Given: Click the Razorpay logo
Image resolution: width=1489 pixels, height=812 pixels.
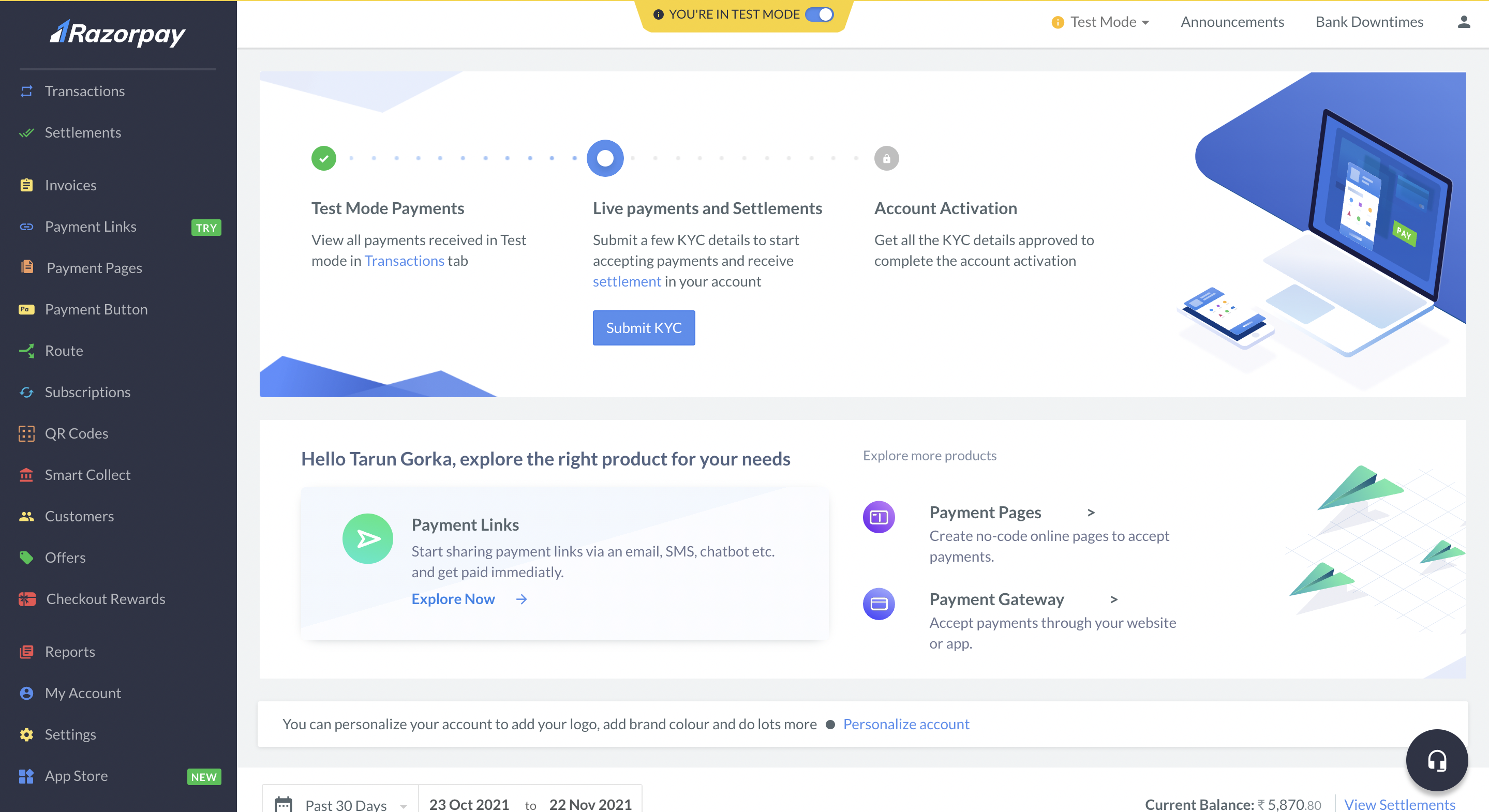Looking at the screenshot, I should point(118,33).
